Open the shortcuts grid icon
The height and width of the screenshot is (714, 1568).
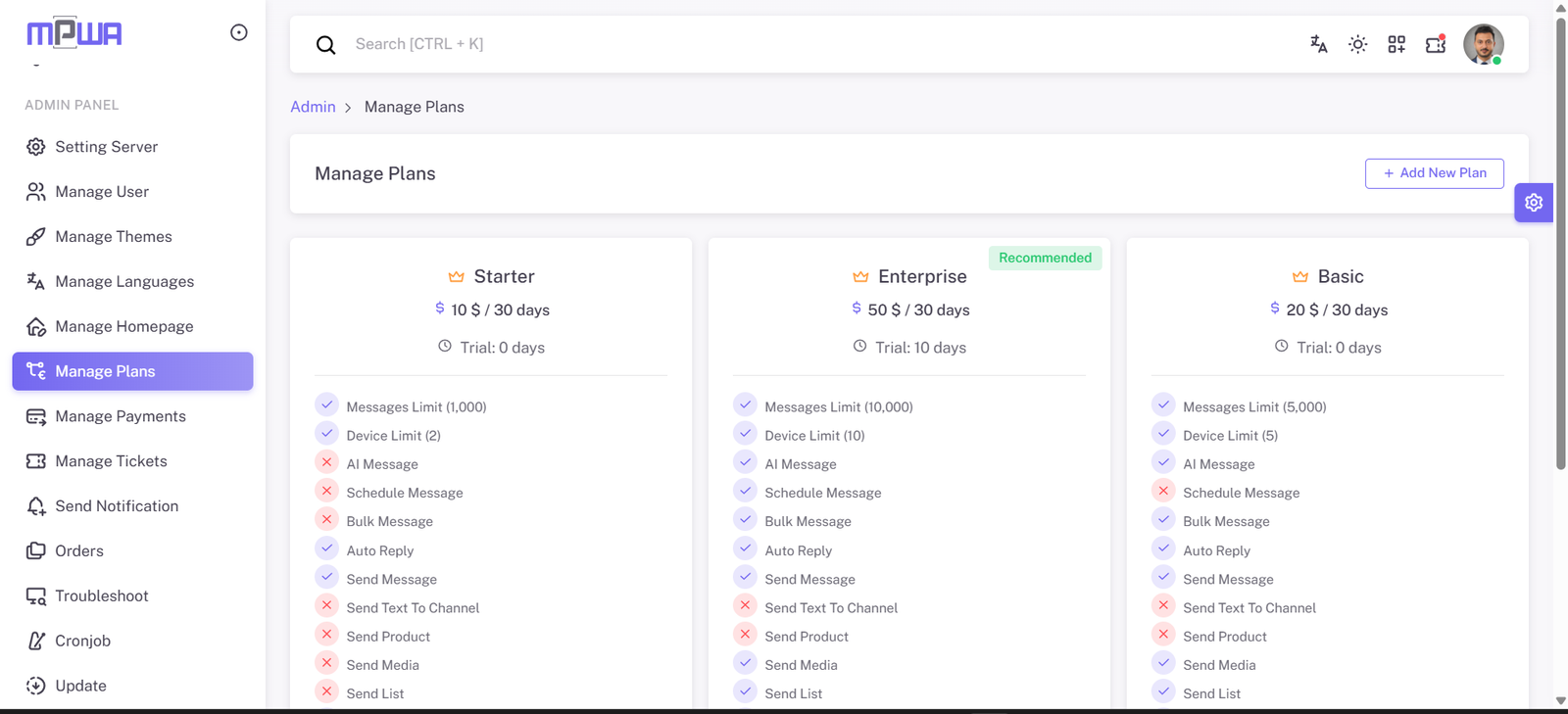(x=1396, y=44)
